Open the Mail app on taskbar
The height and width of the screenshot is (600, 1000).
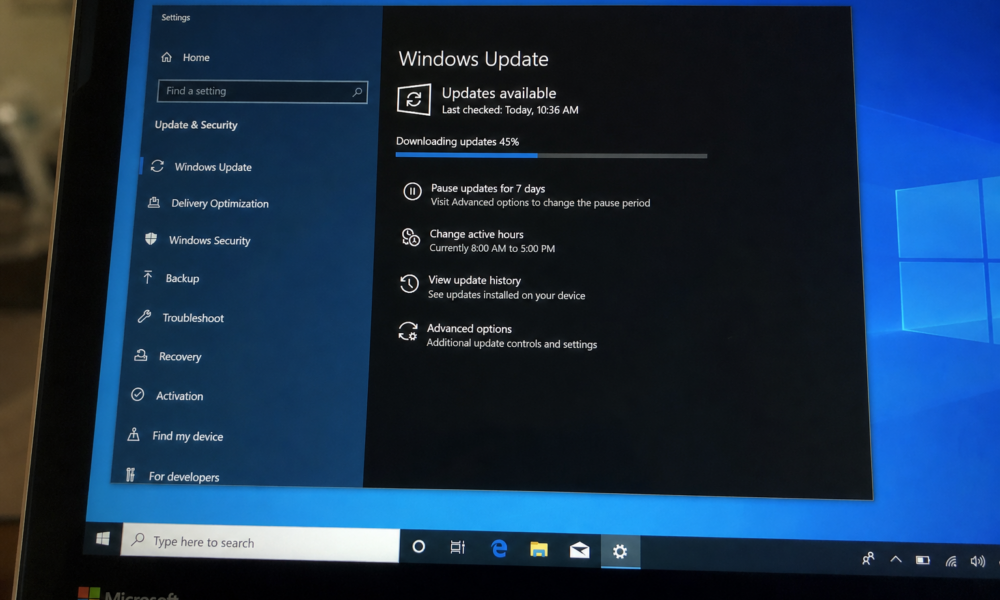[579, 550]
